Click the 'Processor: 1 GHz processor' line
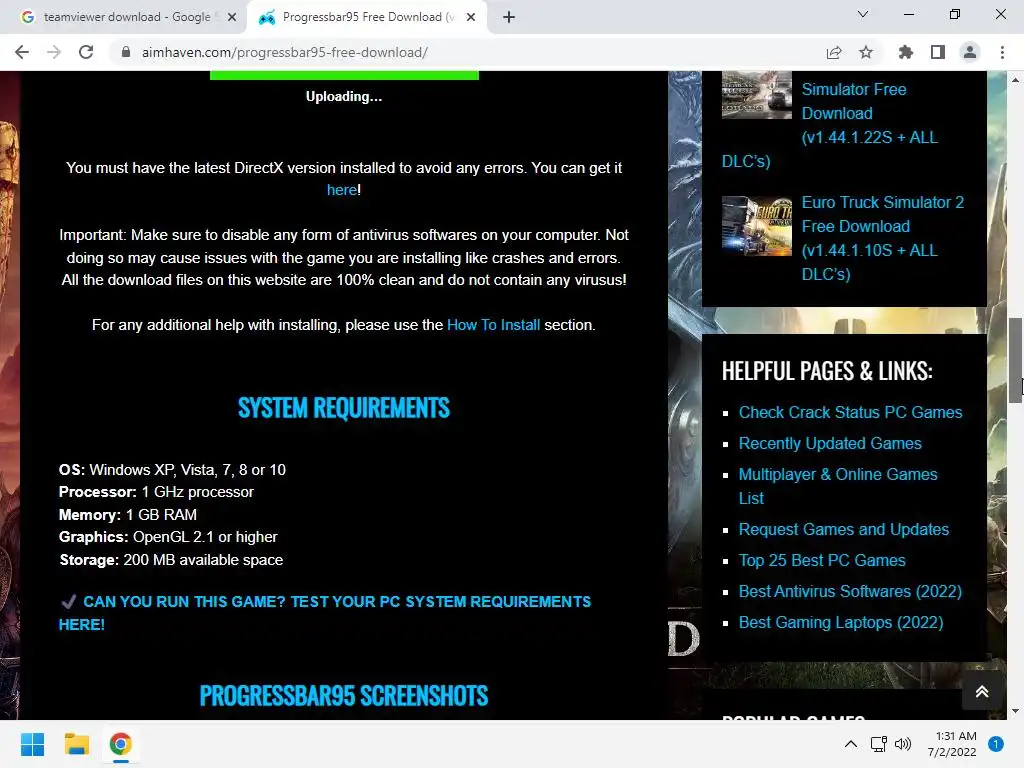 tap(156, 492)
